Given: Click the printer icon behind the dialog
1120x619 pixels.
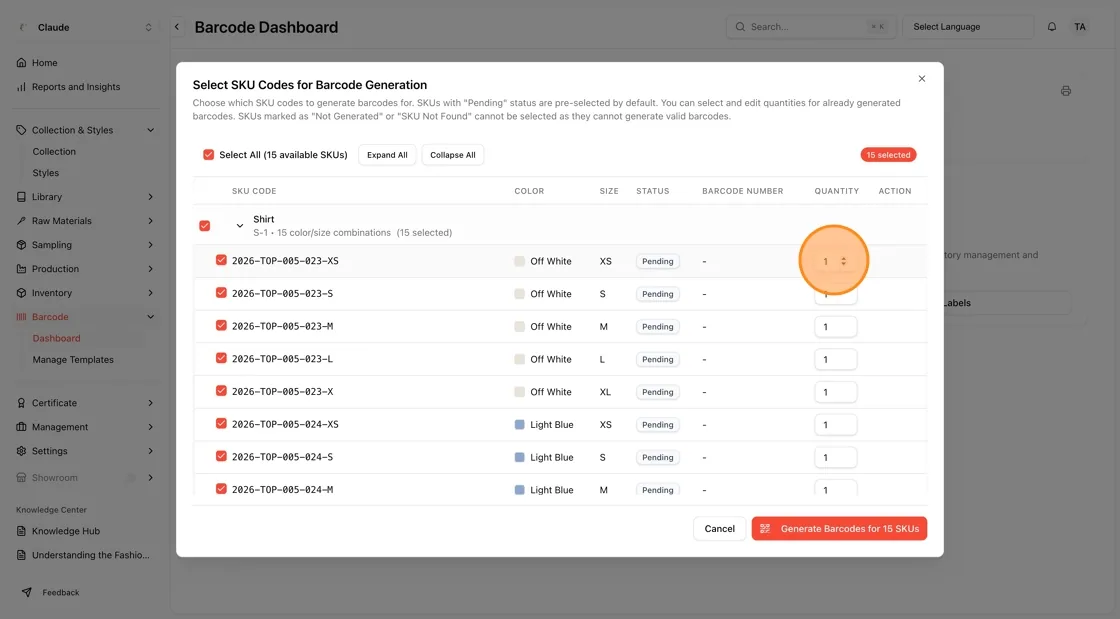Looking at the screenshot, I should [x=1066, y=91].
